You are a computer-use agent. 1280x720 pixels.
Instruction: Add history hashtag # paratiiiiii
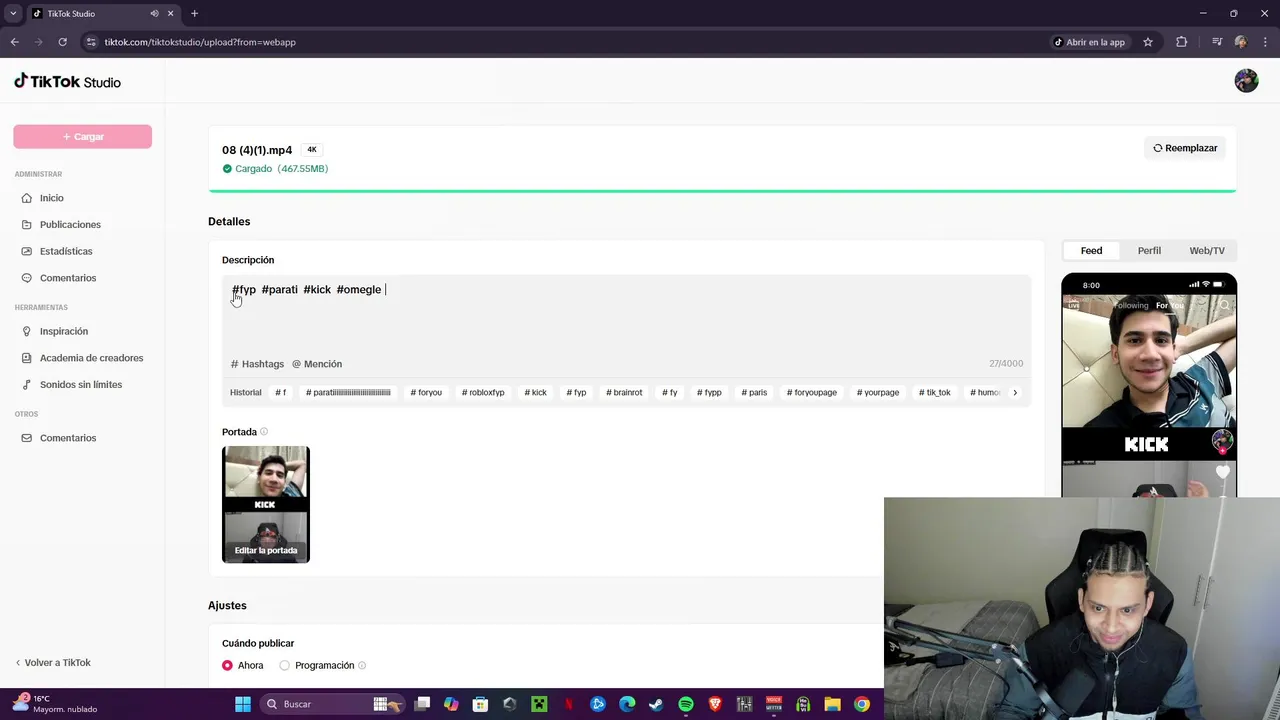point(348,393)
